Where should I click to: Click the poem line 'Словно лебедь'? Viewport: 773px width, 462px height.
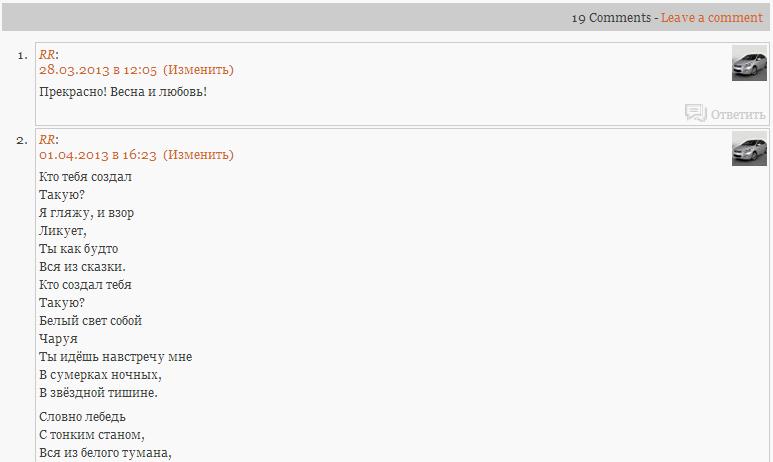pyautogui.click(x=82, y=417)
